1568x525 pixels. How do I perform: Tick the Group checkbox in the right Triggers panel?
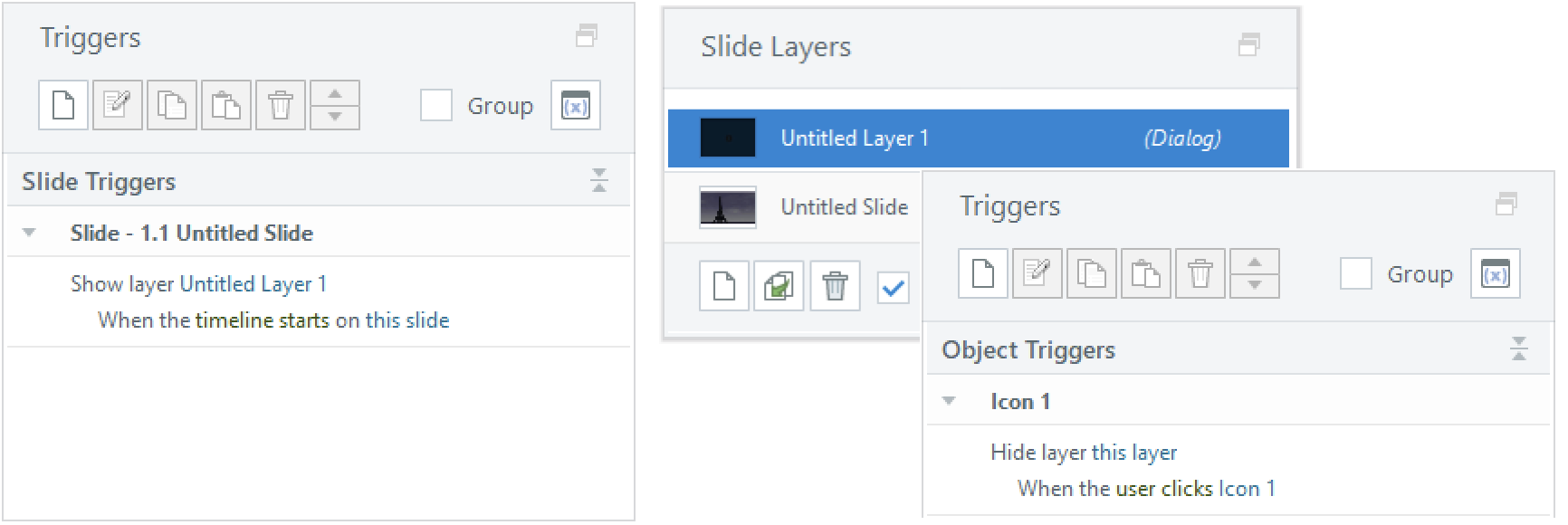[1356, 273]
